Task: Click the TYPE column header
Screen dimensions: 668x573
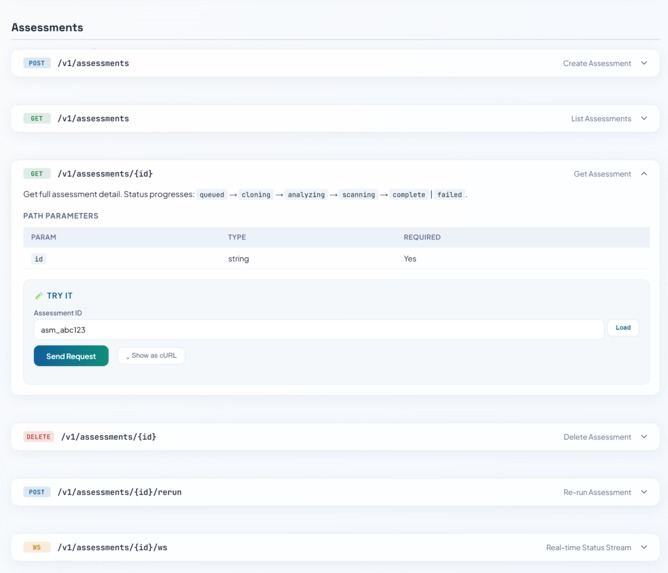Action: pyautogui.click(x=237, y=237)
